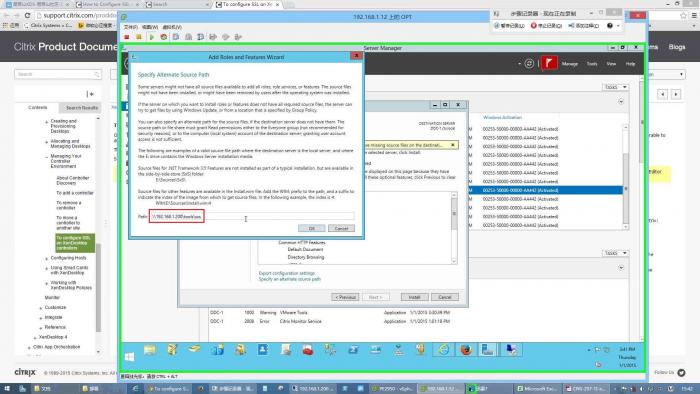Click Cancel in Specify Alternate Source Path dialog

[x=341, y=228]
